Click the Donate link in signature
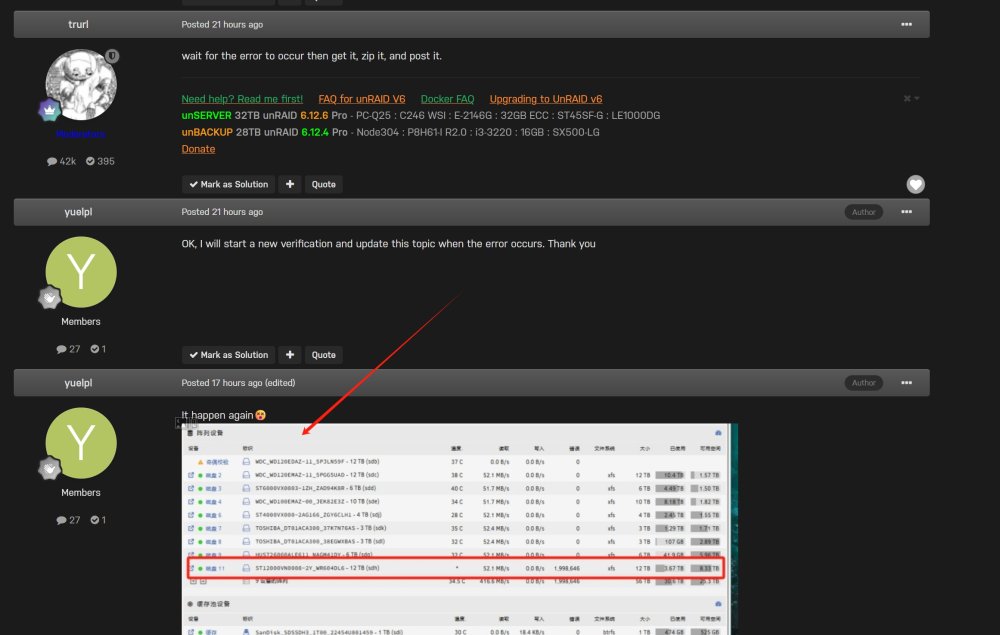The image size is (1000, 635). coord(198,149)
